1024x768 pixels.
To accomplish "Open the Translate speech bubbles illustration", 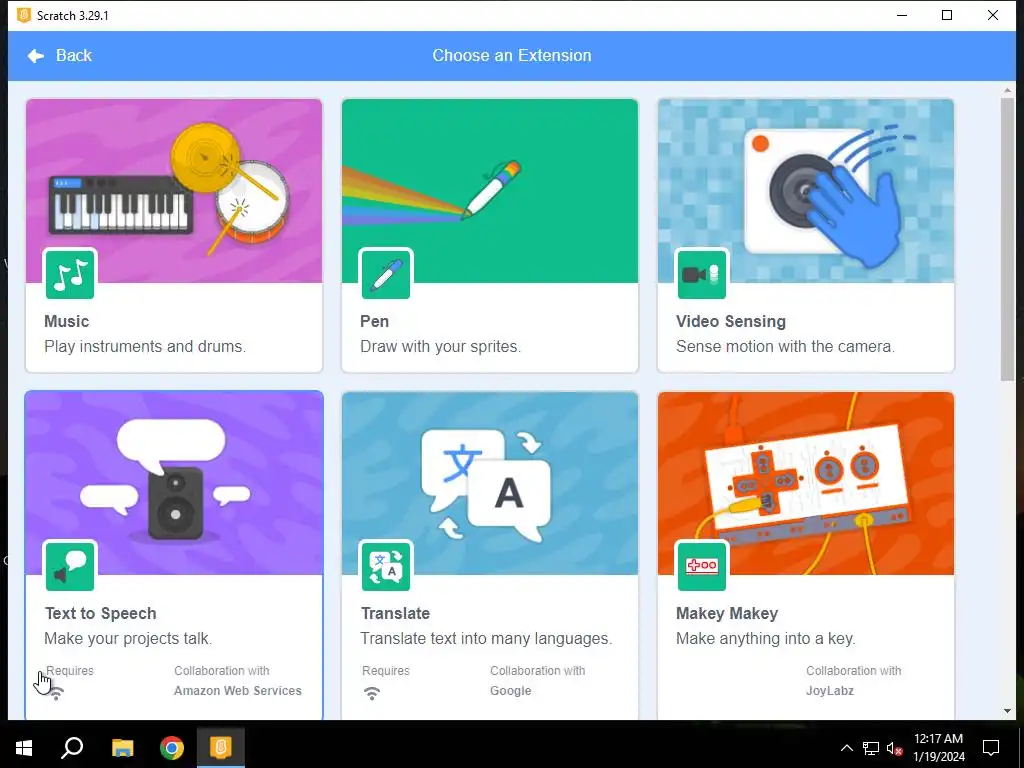I will 490,483.
